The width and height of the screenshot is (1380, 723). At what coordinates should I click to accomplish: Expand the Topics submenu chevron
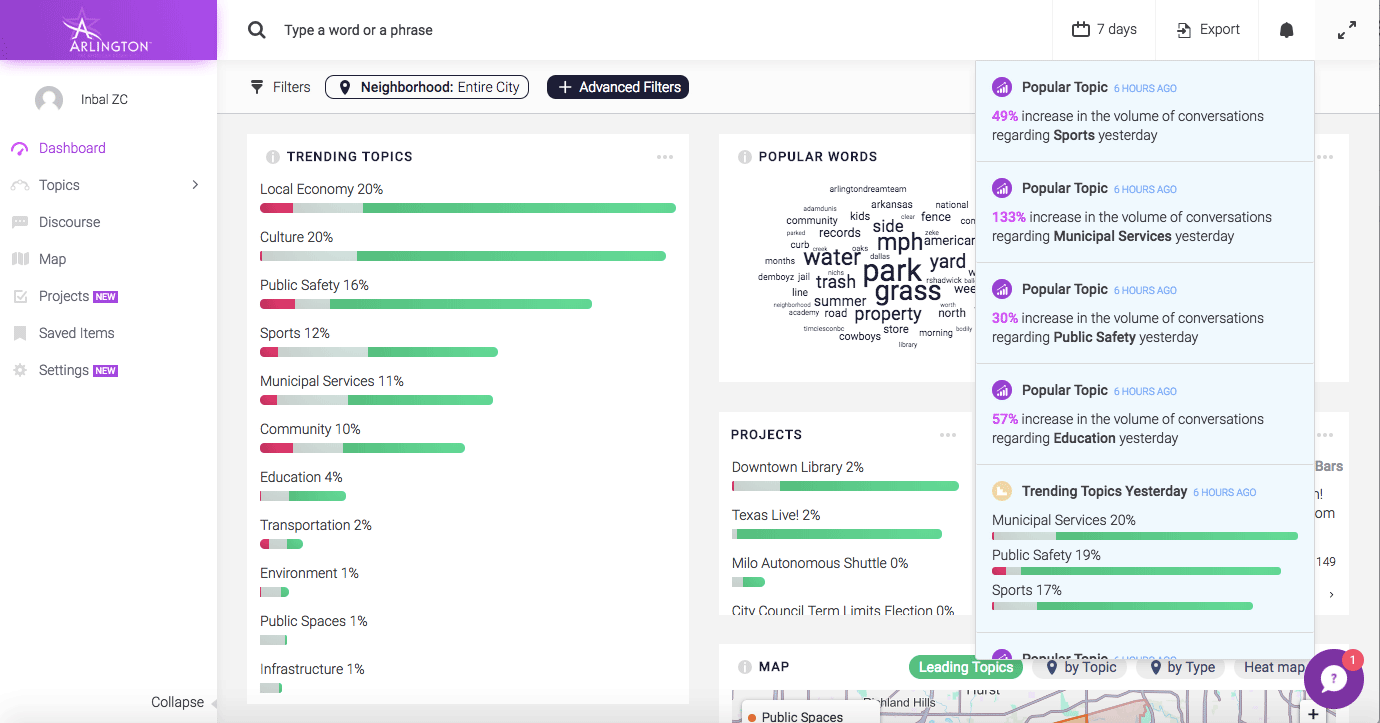pos(195,185)
